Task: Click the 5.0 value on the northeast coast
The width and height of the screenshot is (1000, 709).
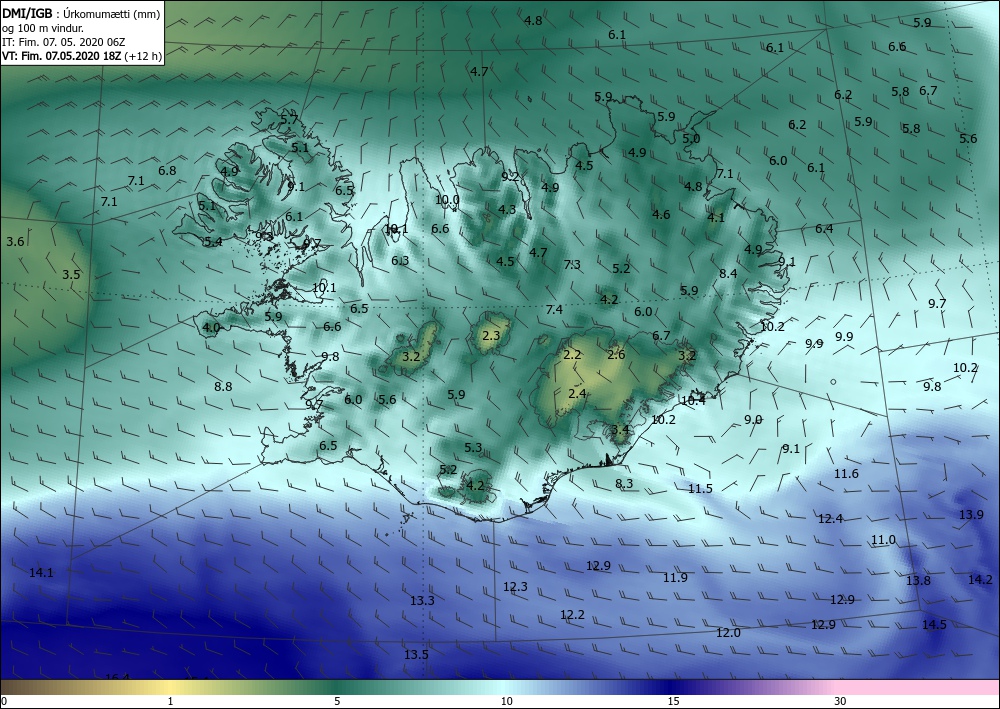Action: tap(691, 139)
